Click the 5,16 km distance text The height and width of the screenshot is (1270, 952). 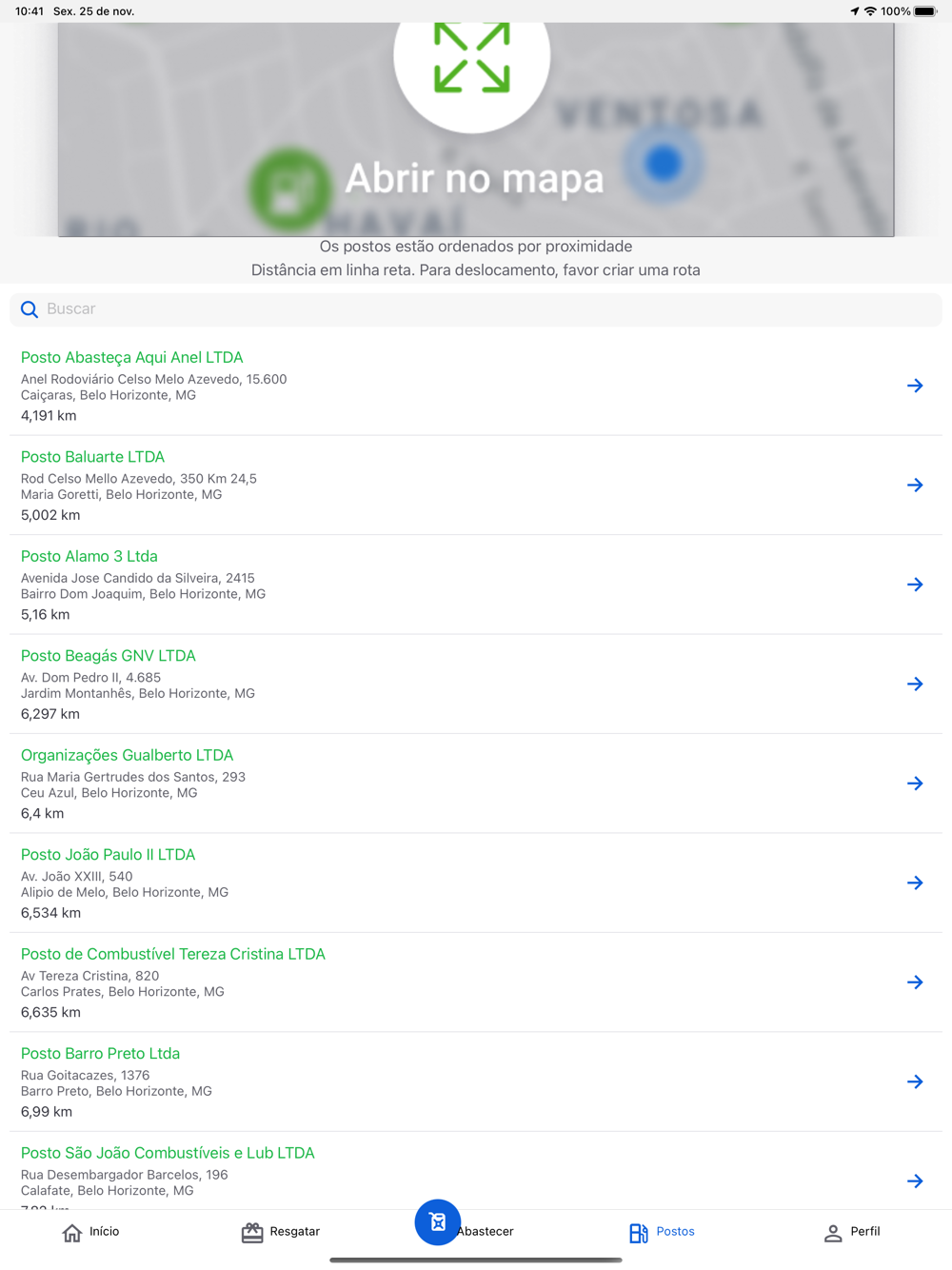click(45, 615)
